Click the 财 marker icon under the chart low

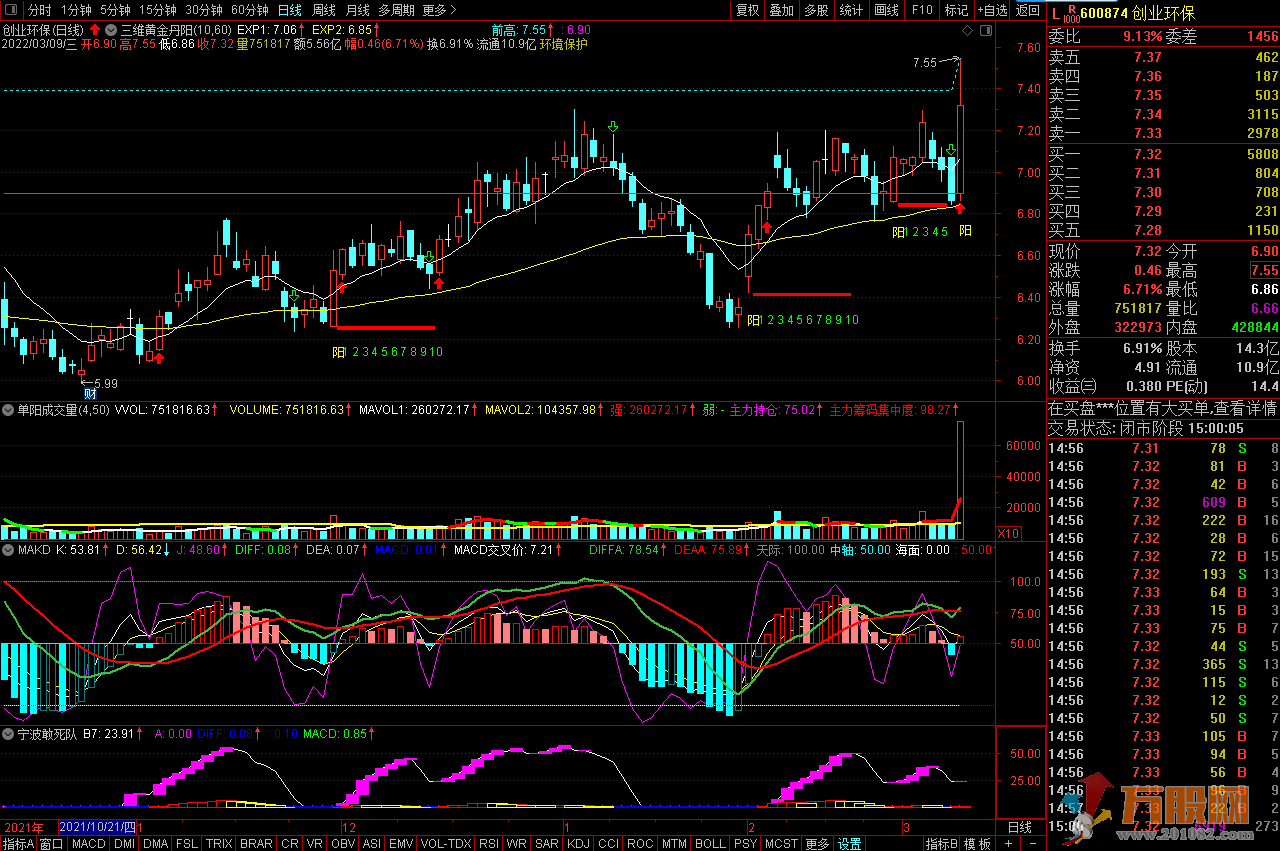[89, 394]
